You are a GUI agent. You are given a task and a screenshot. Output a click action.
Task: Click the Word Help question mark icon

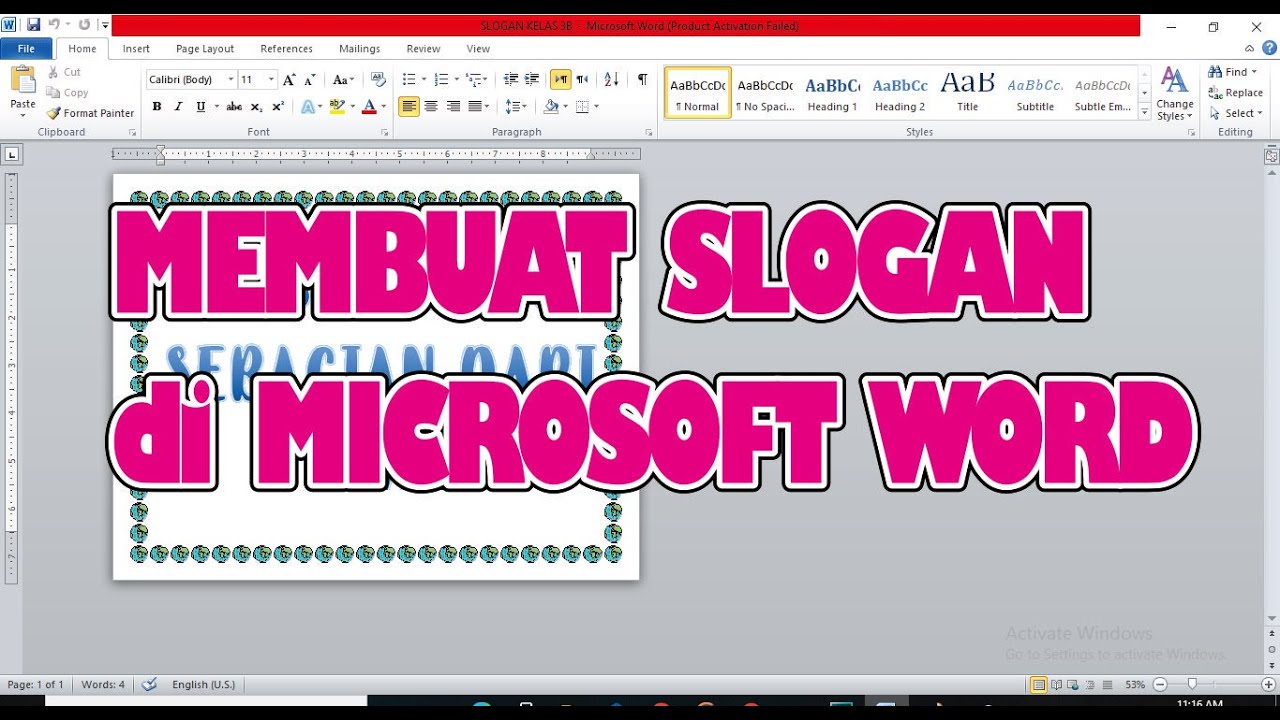[x=1270, y=48]
